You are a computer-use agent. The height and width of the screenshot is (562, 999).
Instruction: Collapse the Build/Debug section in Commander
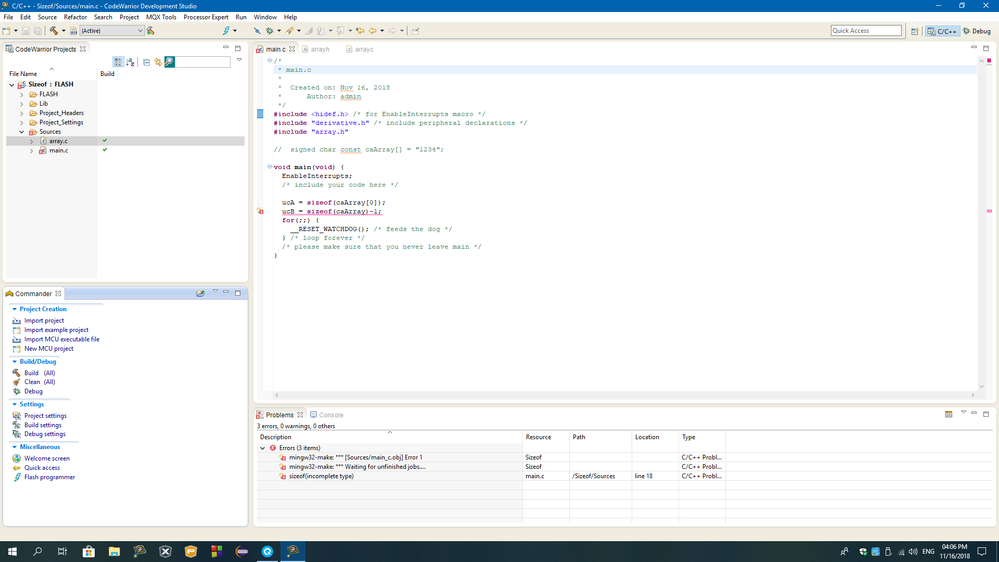click(15, 361)
